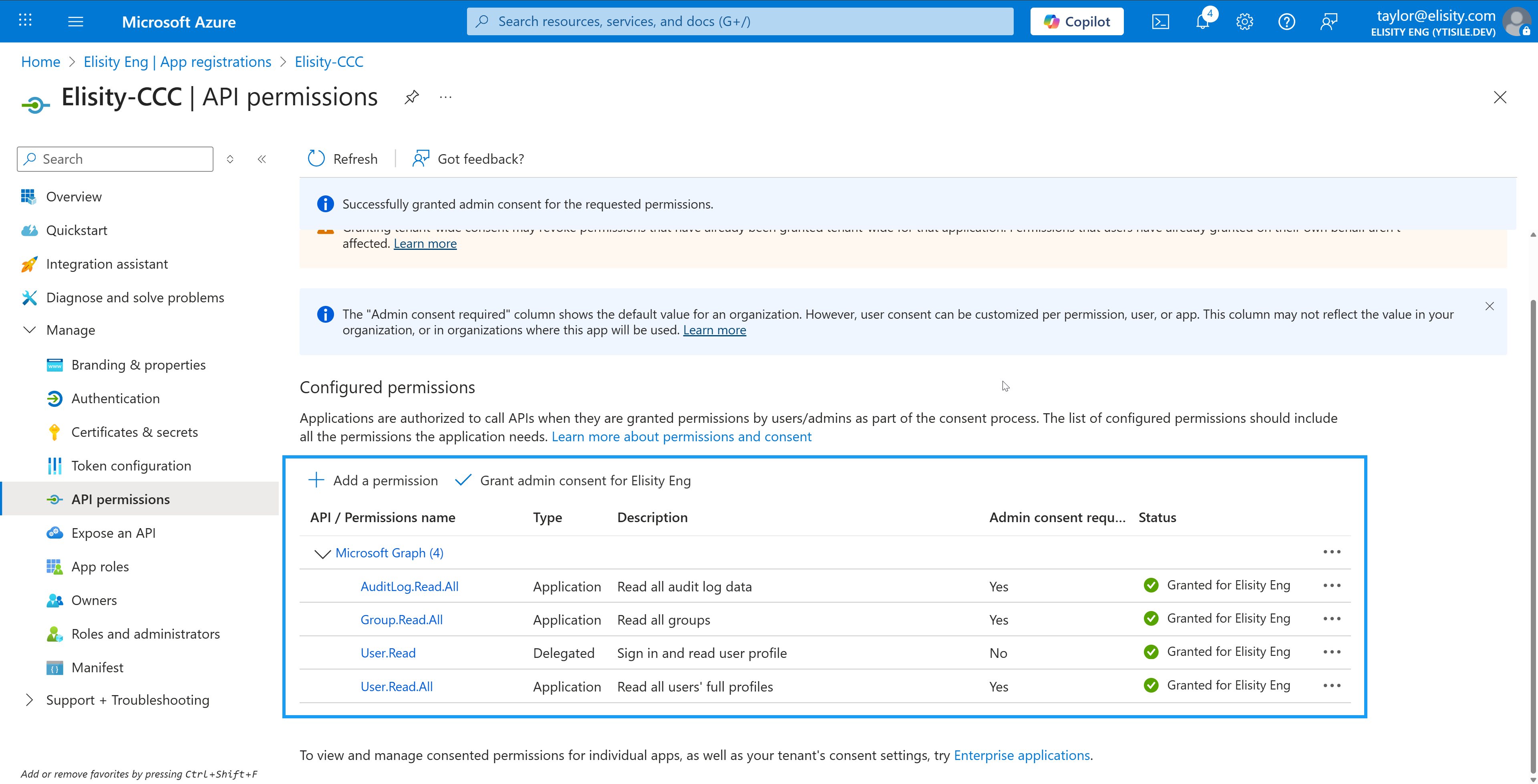Open the Certificates & secrets menu item
Viewport: 1538px width, 784px height.
pos(134,432)
